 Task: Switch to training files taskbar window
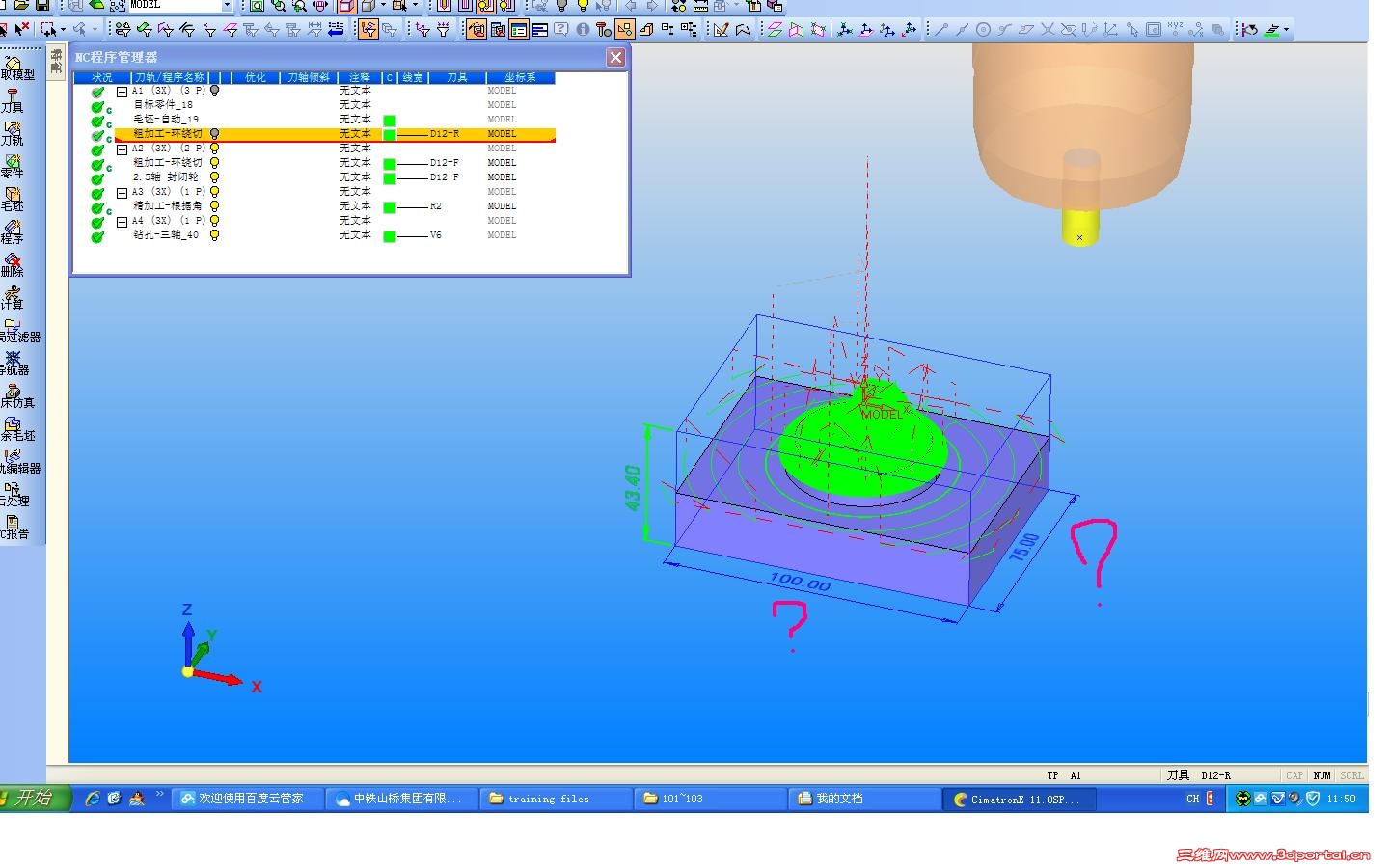coord(556,799)
